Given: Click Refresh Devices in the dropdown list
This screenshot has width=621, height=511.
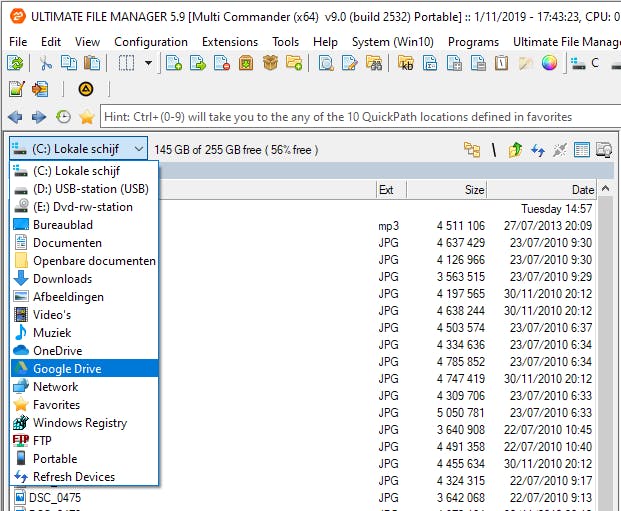Looking at the screenshot, I should coord(73,477).
